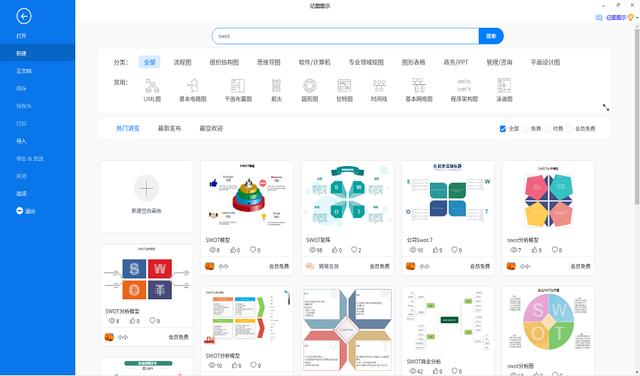
Task: Check the 会员免费 filter checkbox
Action: pyautogui.click(x=569, y=129)
